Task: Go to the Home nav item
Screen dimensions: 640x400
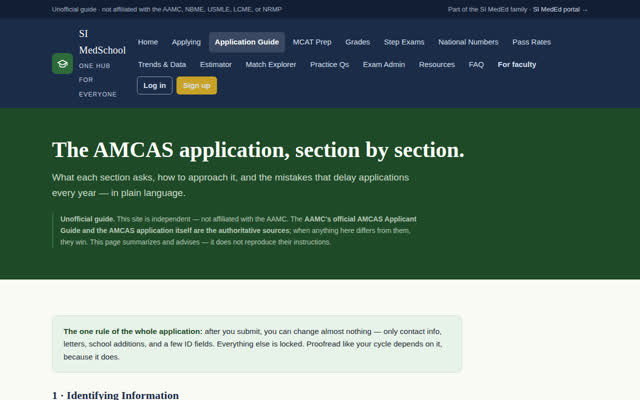Action: 148,42
